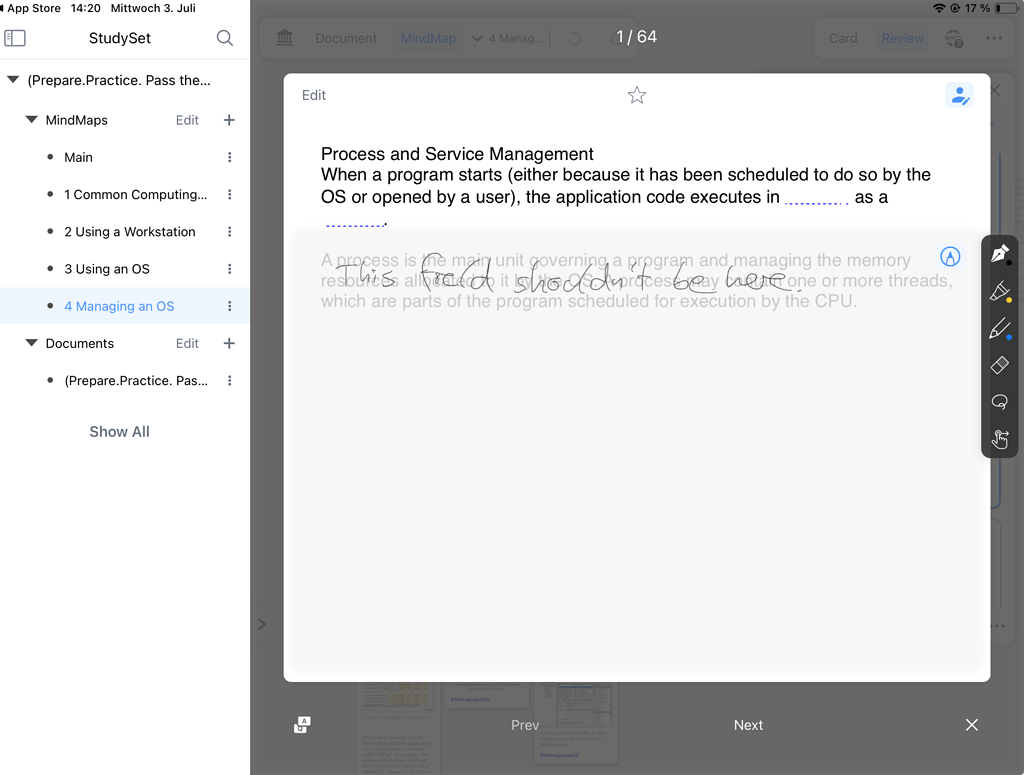Collapse the Documents section
The image size is (1024, 775).
tap(31, 343)
